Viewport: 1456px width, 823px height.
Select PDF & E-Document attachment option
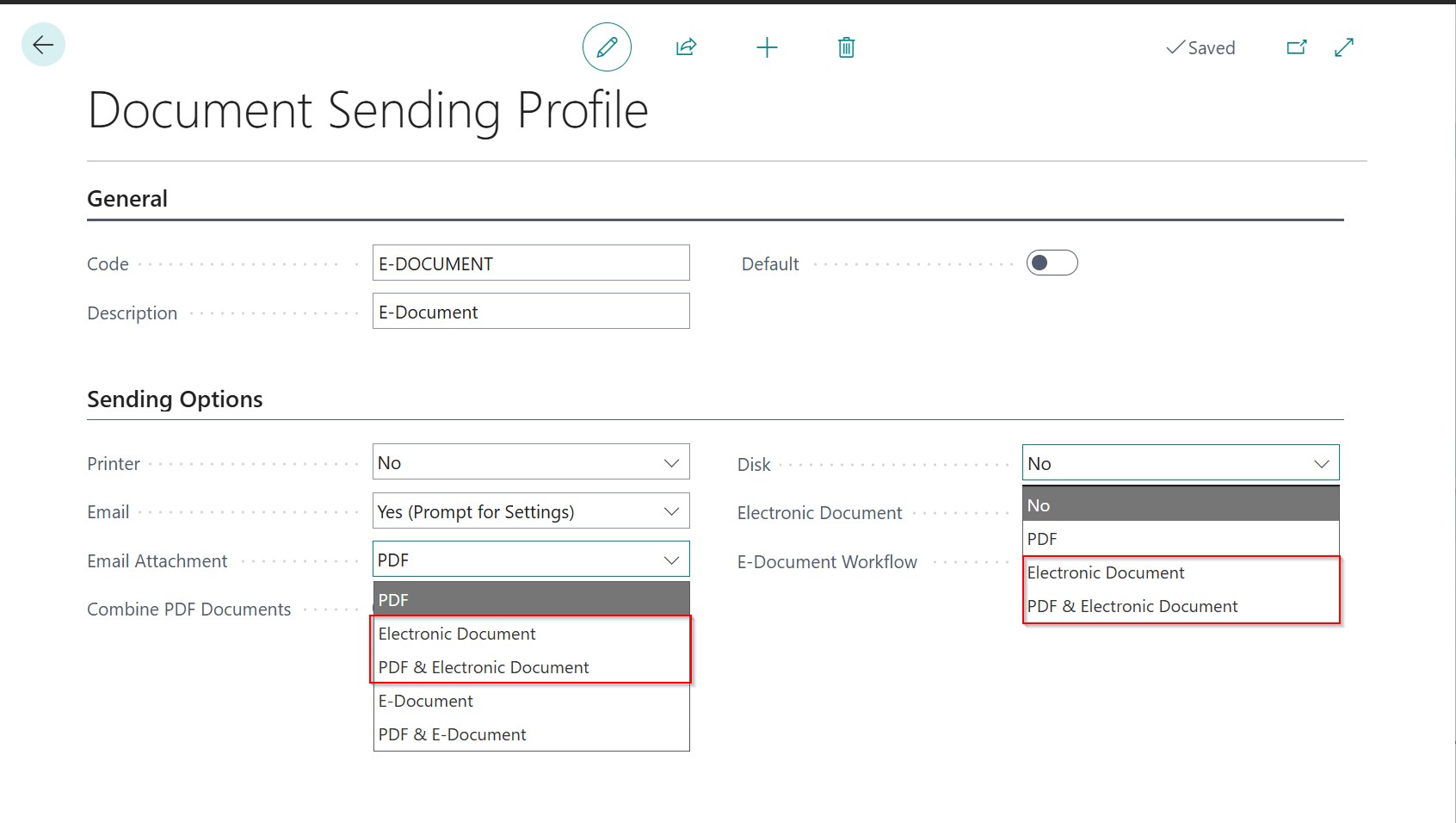(x=453, y=734)
